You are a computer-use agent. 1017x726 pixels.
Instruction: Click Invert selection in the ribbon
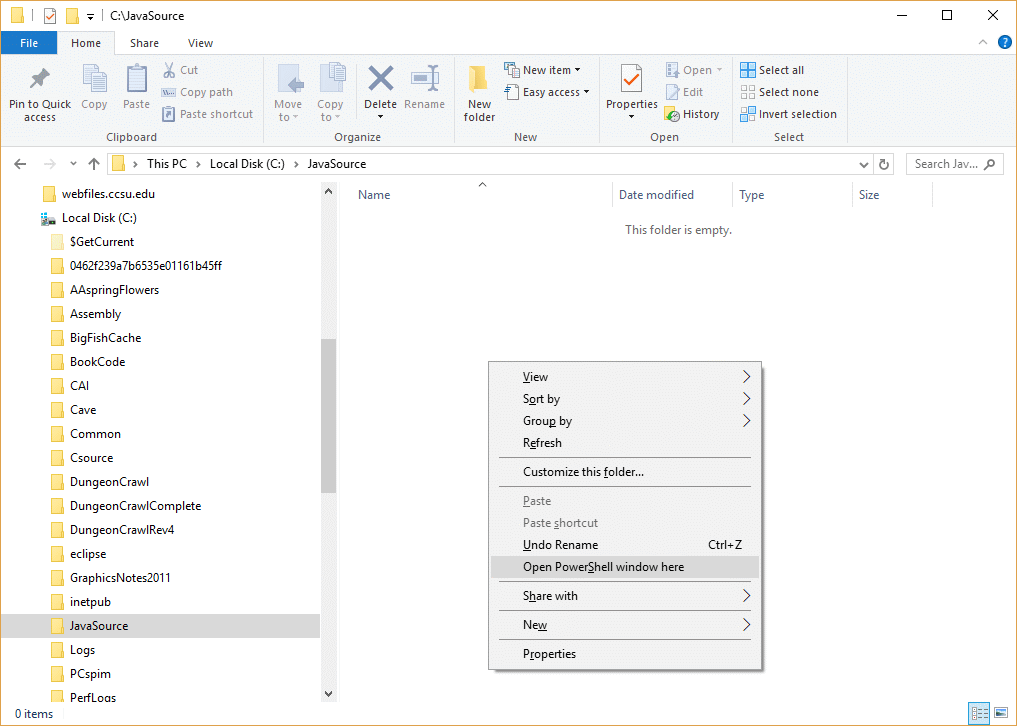pos(788,114)
